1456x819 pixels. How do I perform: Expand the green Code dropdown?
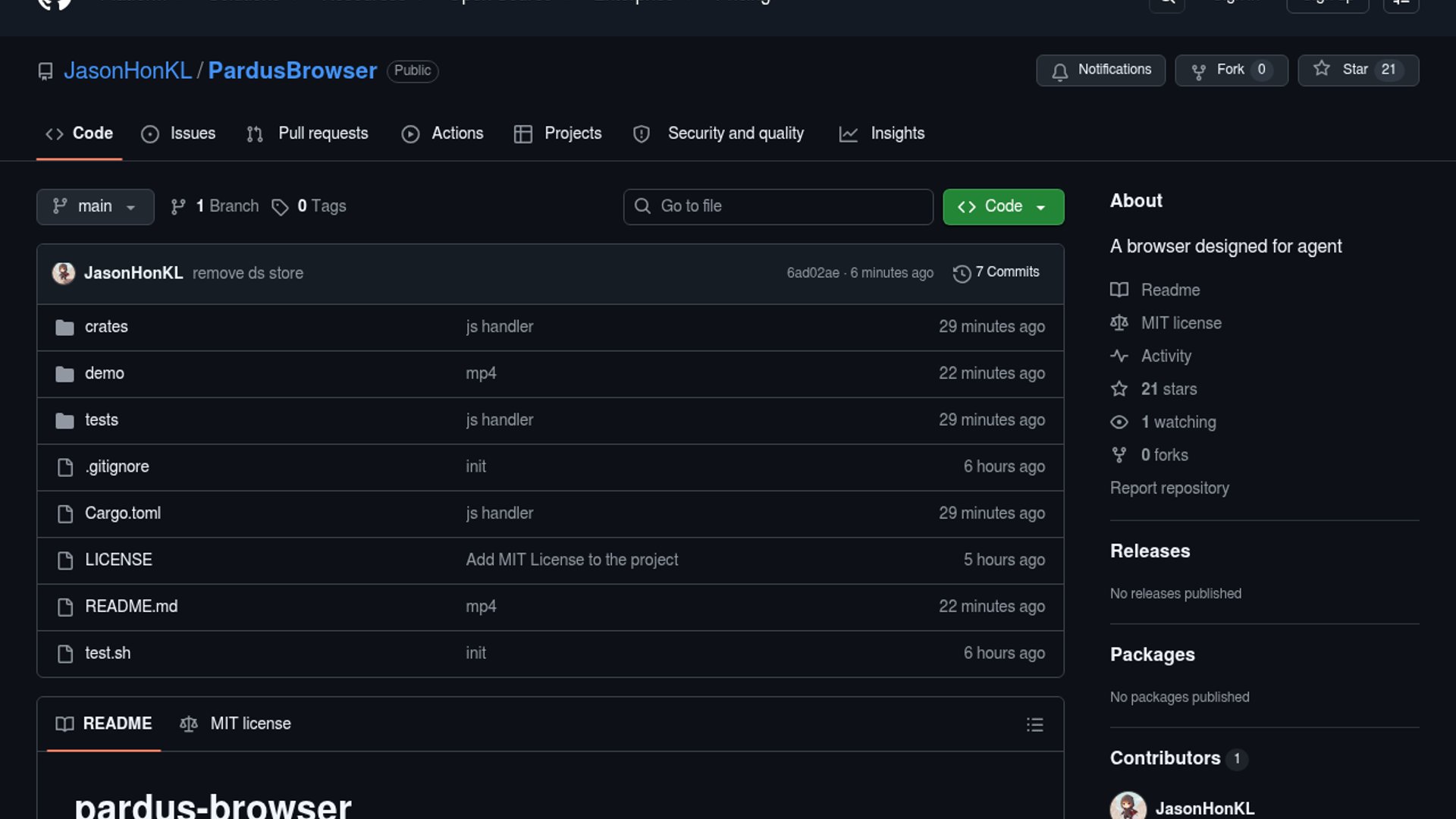pyautogui.click(x=1003, y=206)
